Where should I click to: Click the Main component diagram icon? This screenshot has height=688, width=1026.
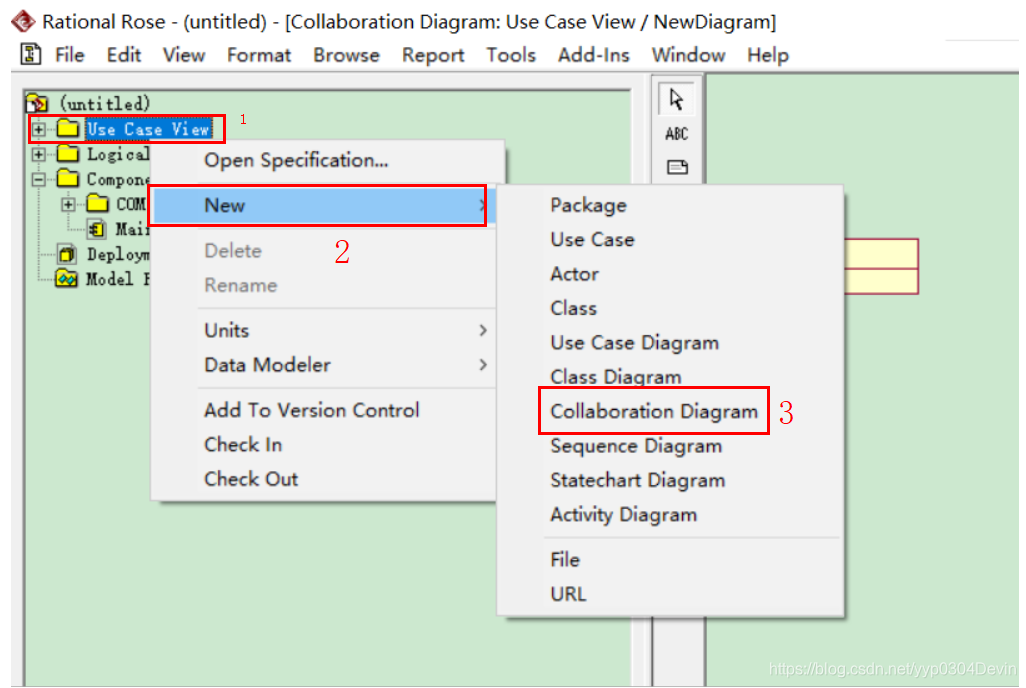[97, 229]
